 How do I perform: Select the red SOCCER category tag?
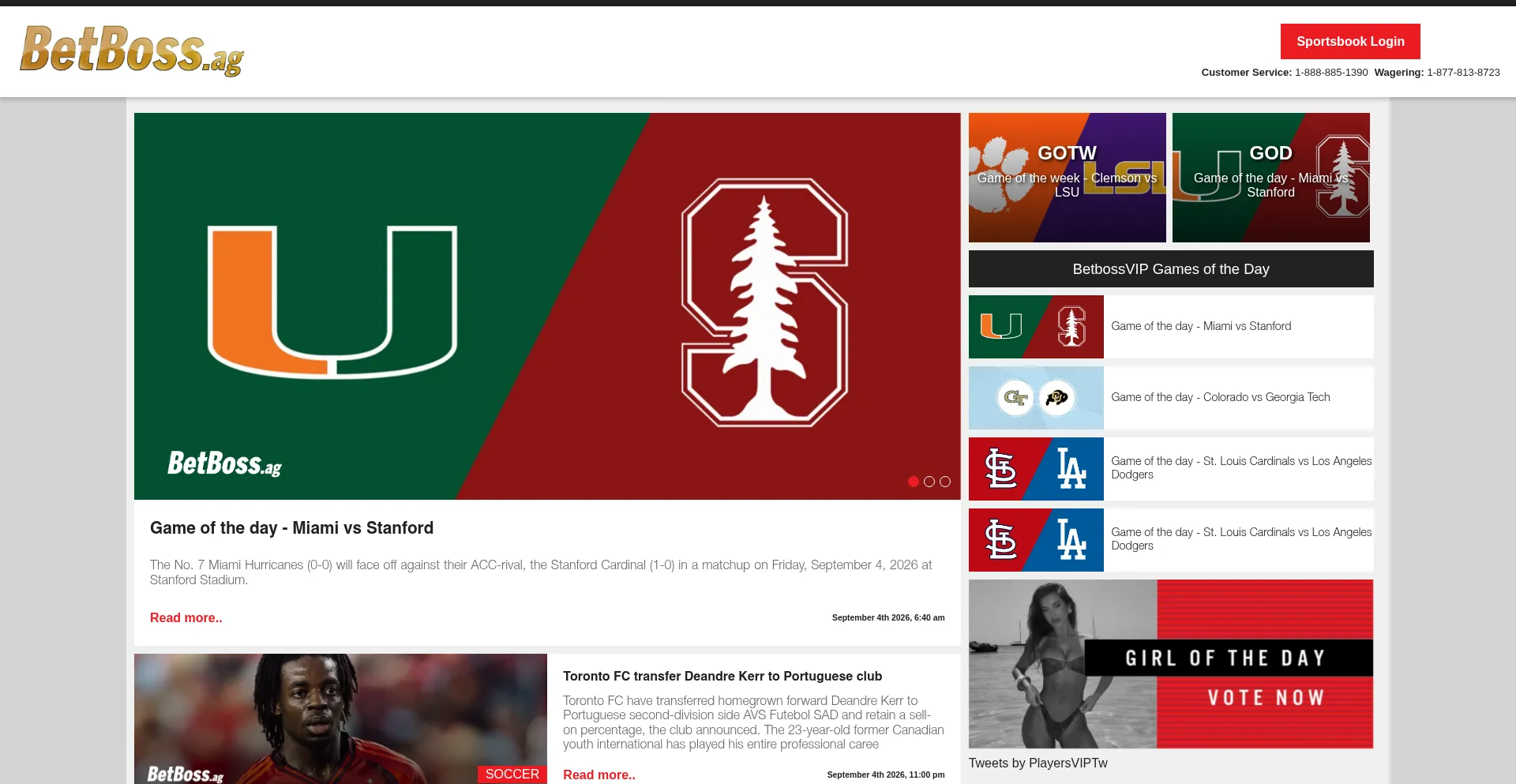tap(512, 775)
